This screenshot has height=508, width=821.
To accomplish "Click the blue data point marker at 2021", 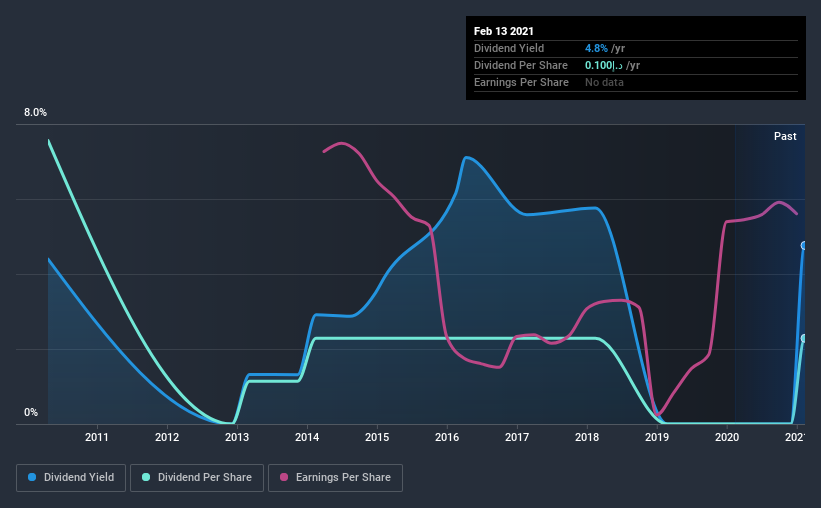I will [804, 246].
